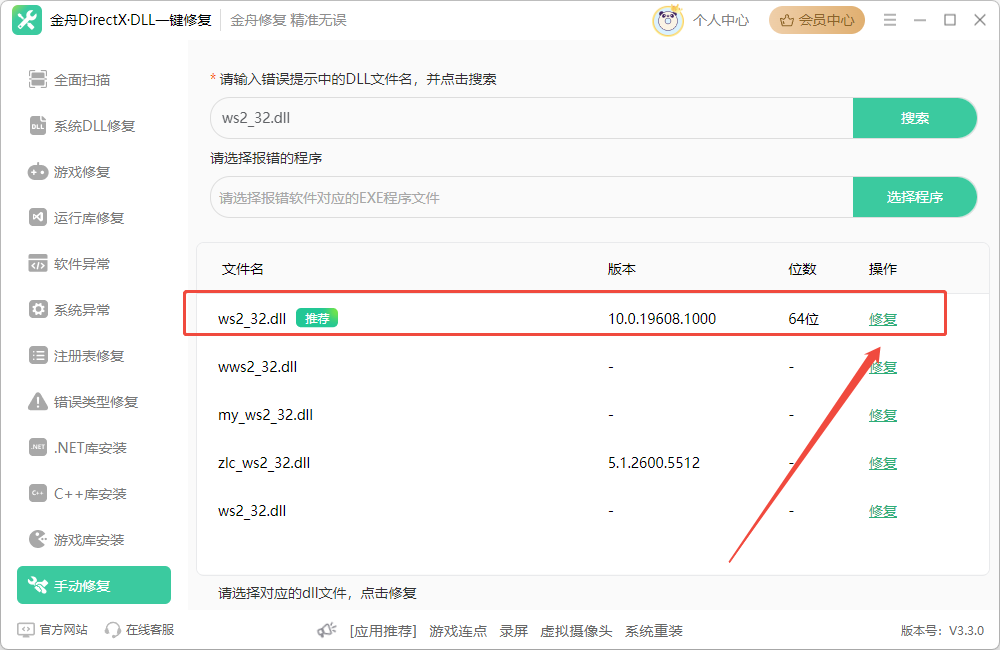1000x650 pixels.
Task: Select 错误类型修复 sidebar item
Action: (96, 401)
